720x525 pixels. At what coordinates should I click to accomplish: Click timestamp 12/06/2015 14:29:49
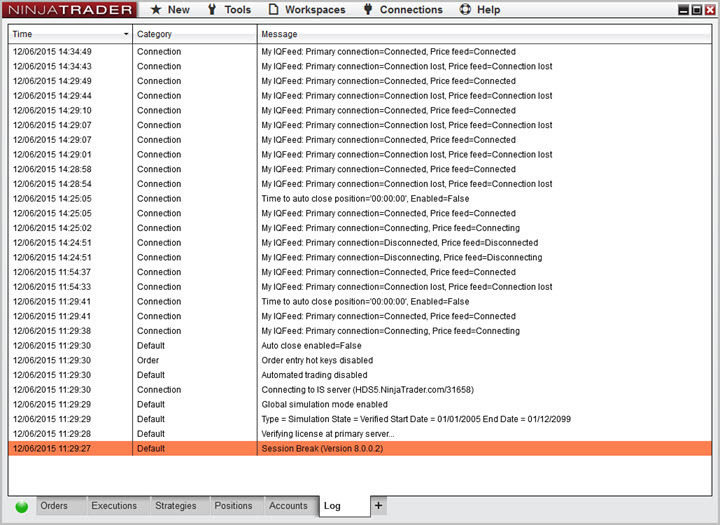[52, 81]
